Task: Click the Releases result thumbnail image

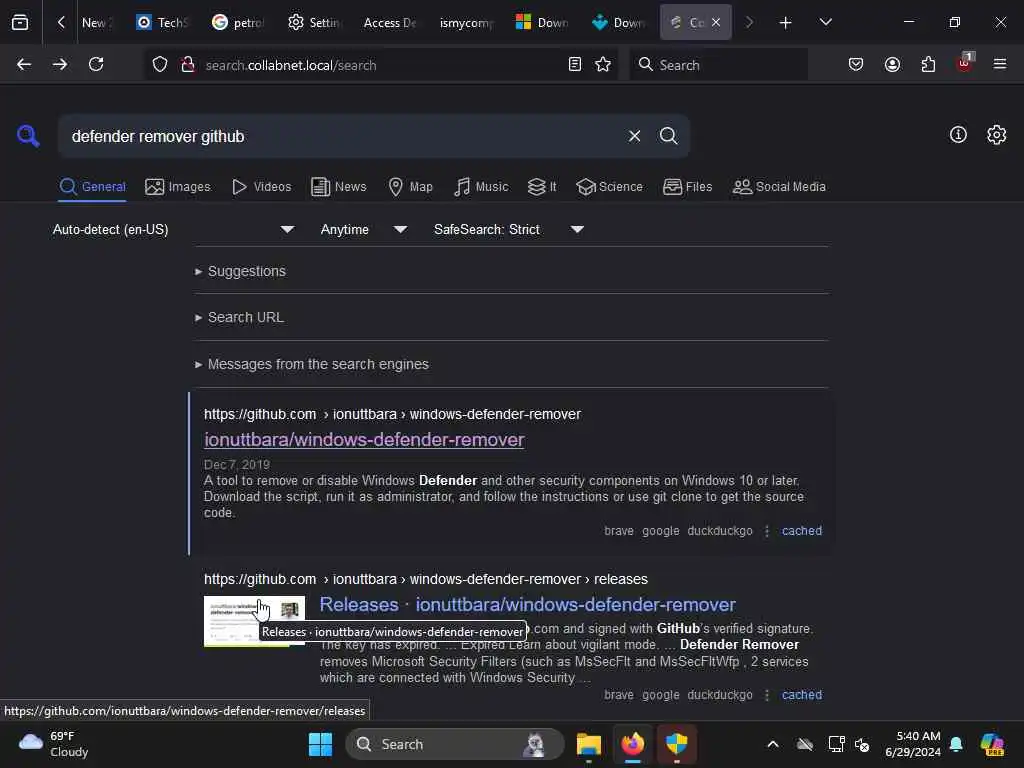Action: click(254, 621)
